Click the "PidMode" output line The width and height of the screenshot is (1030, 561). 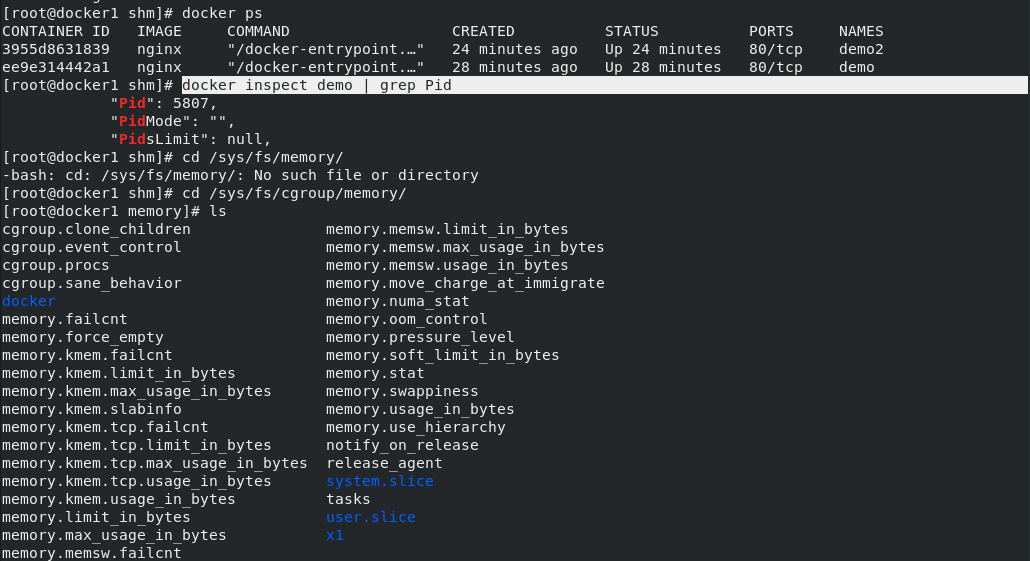pos(173,121)
